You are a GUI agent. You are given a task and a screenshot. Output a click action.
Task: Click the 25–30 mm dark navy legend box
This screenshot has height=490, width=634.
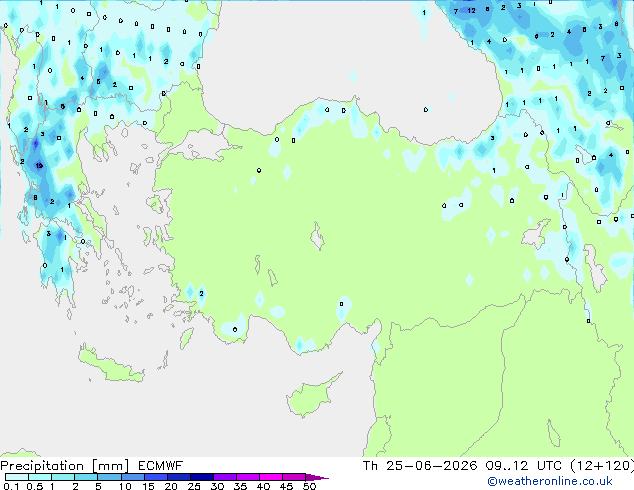[202, 477]
